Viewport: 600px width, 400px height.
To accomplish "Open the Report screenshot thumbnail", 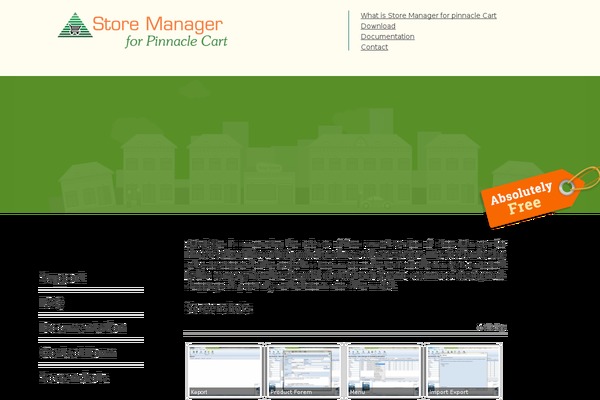I will coord(225,370).
